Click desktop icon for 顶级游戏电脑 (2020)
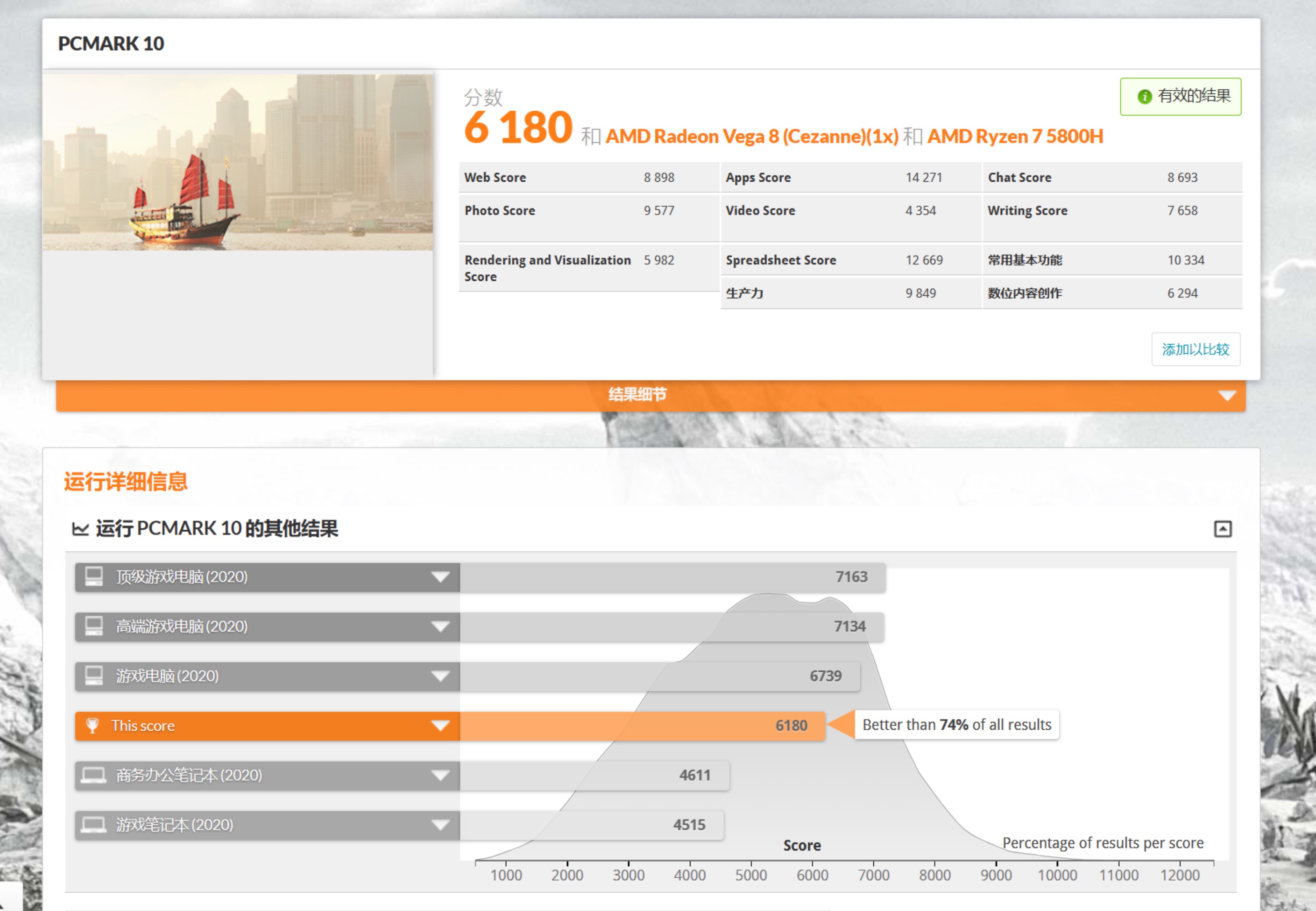1316x911 pixels. pos(94,577)
